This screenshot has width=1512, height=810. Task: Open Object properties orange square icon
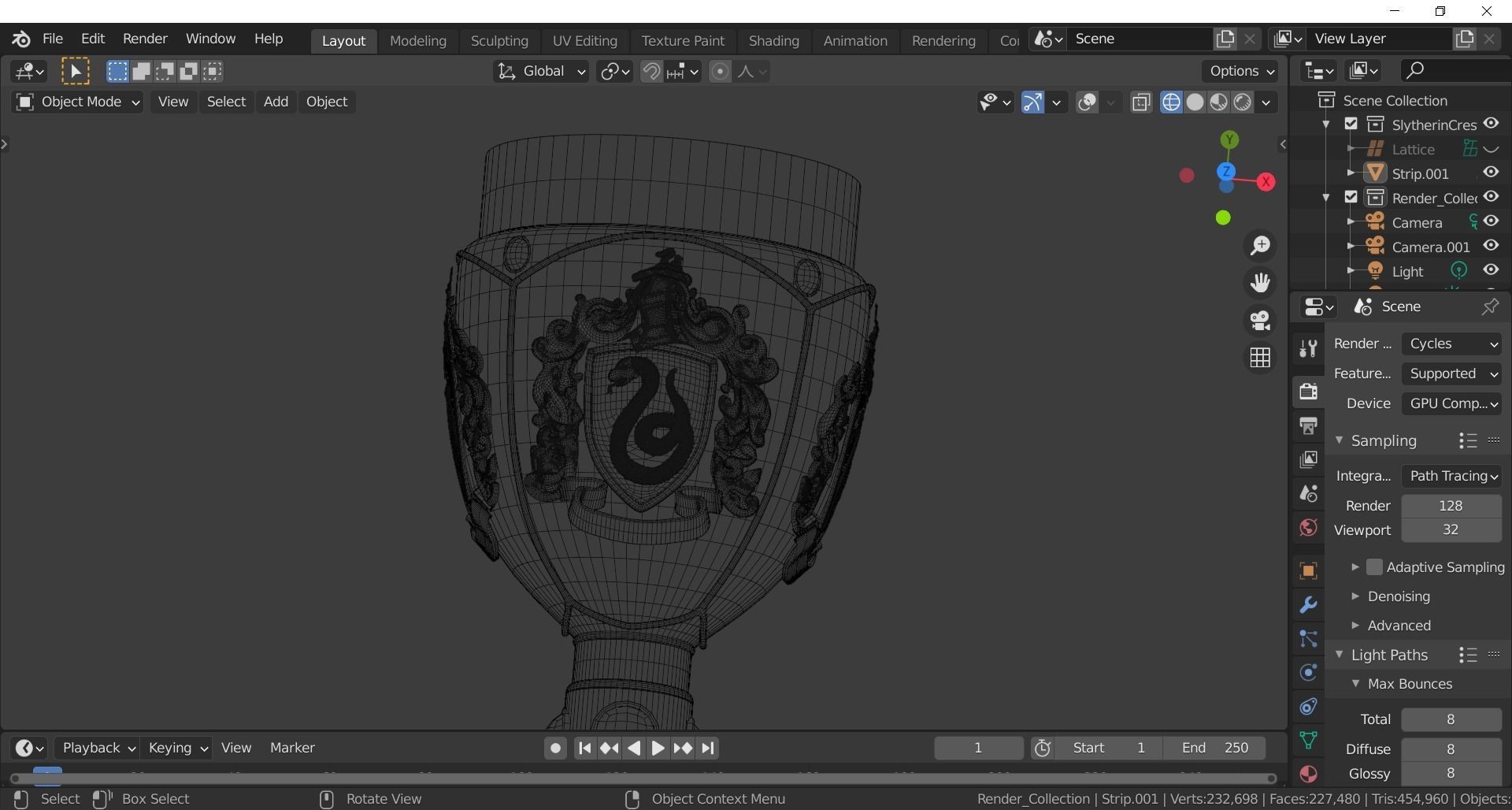1308,571
